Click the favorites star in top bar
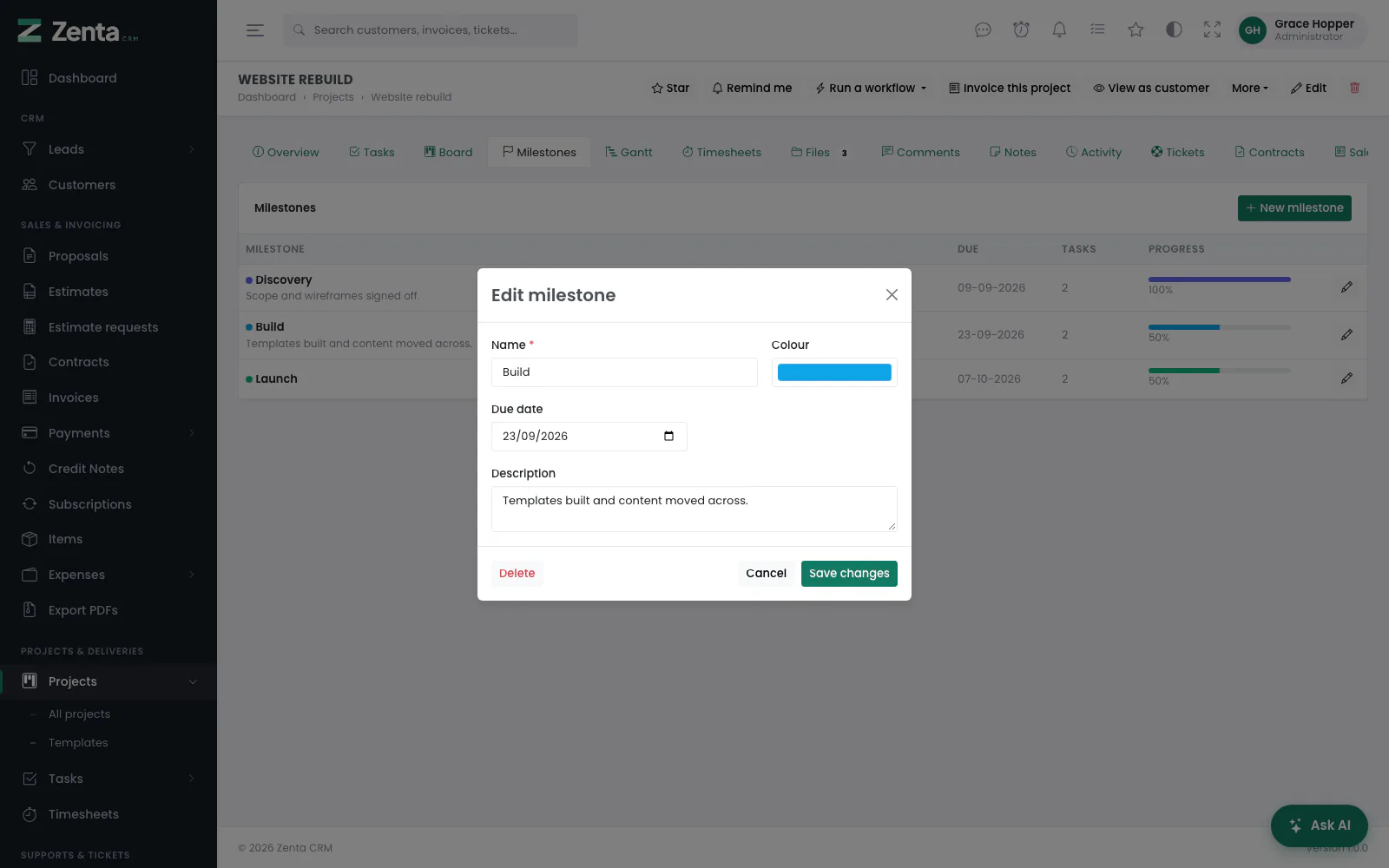1389x868 pixels. tap(1136, 30)
